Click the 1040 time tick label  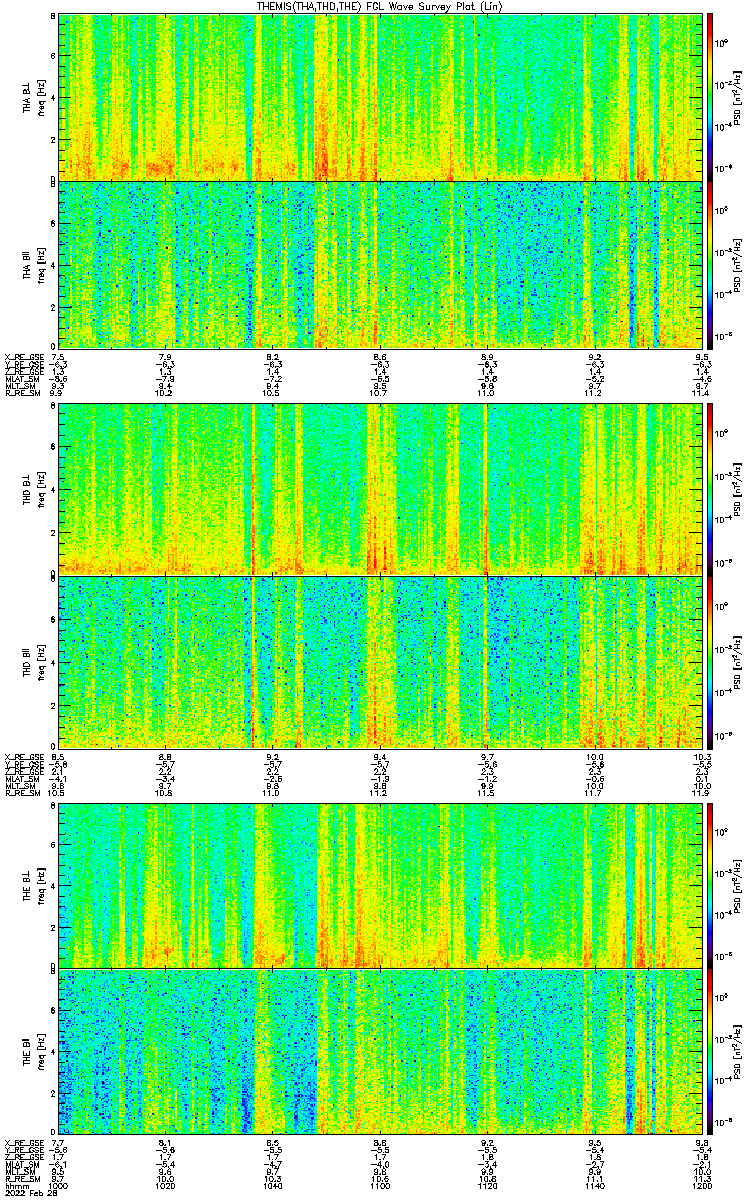click(273, 1186)
